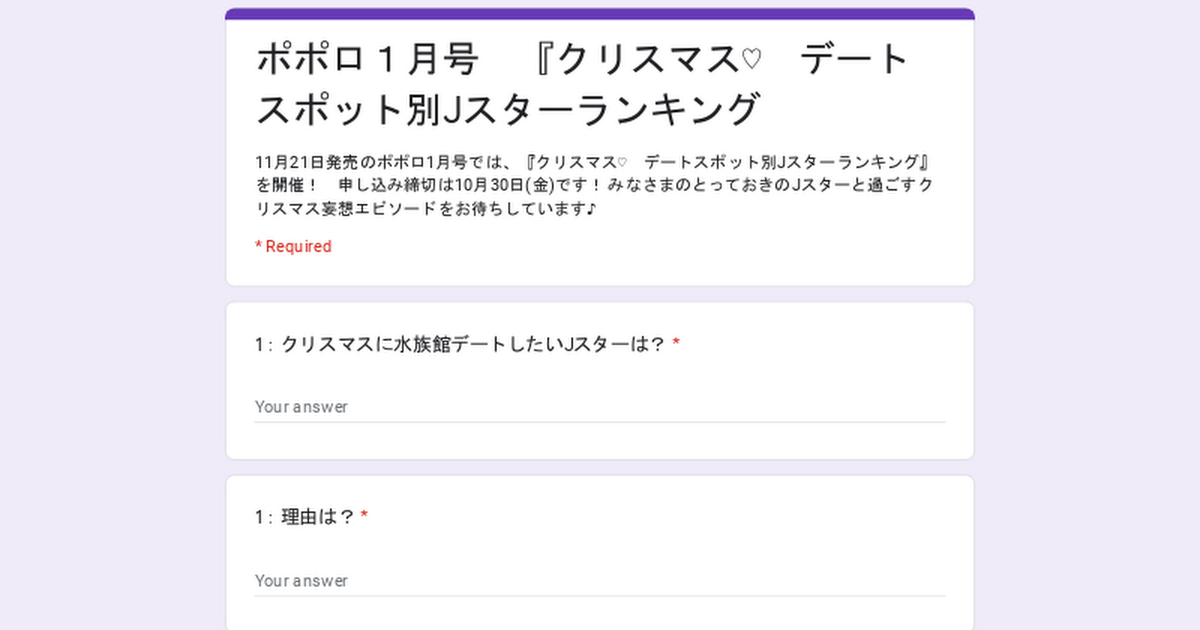This screenshot has width=1200, height=630.
Task: Click the 理由は answer field
Action: point(599,581)
